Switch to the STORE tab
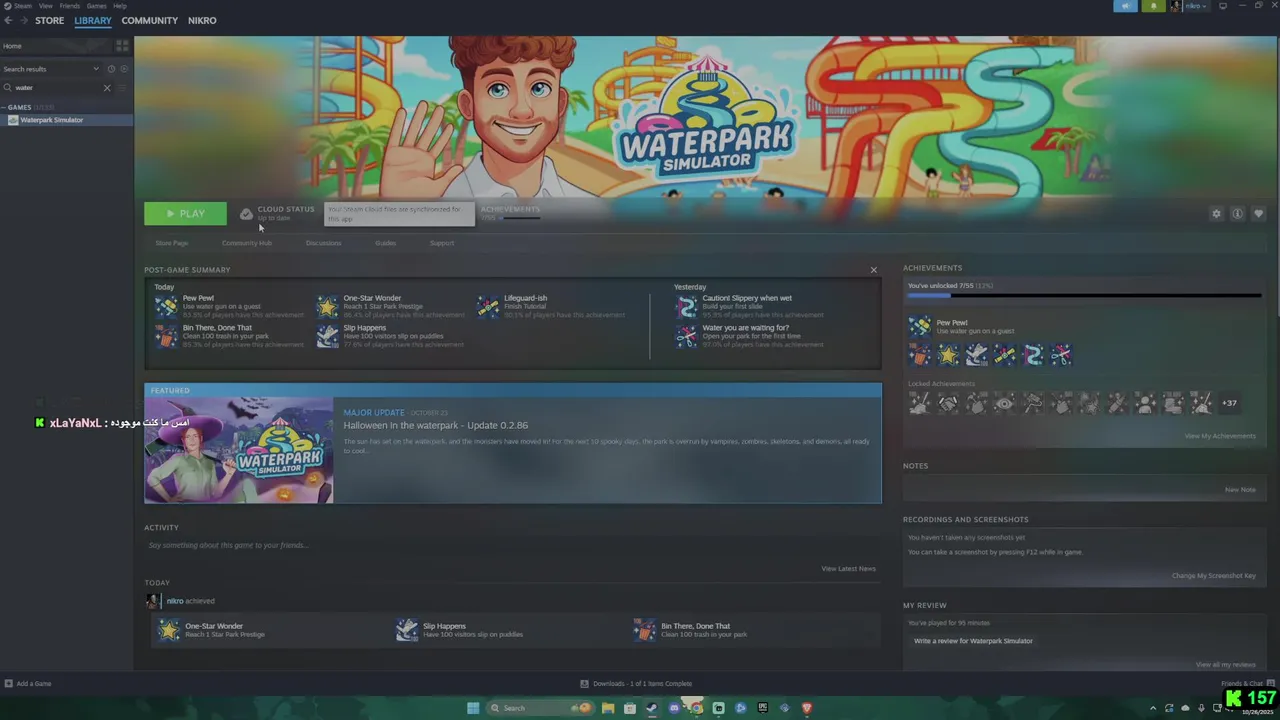Viewport: 1280px width, 720px height. click(49, 20)
